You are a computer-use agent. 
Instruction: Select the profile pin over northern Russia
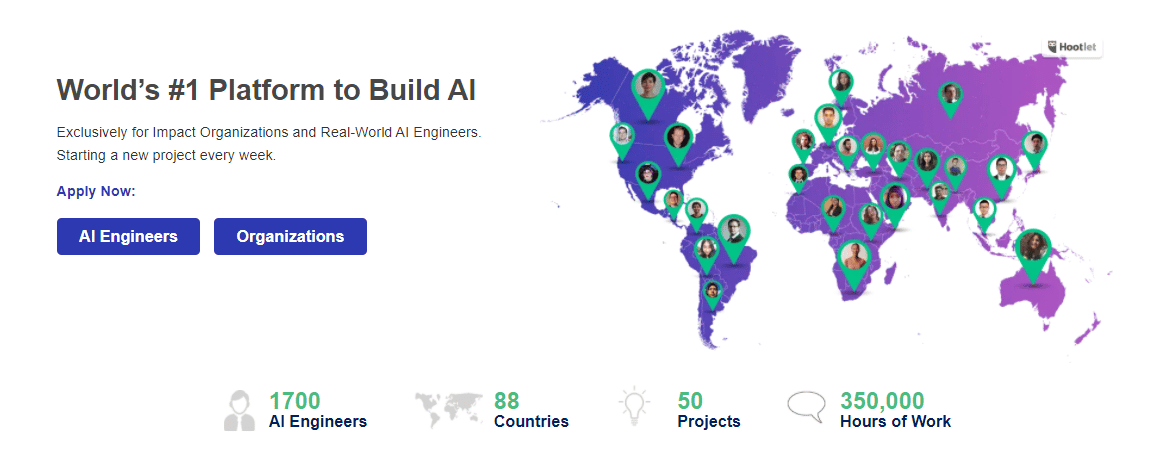click(950, 95)
